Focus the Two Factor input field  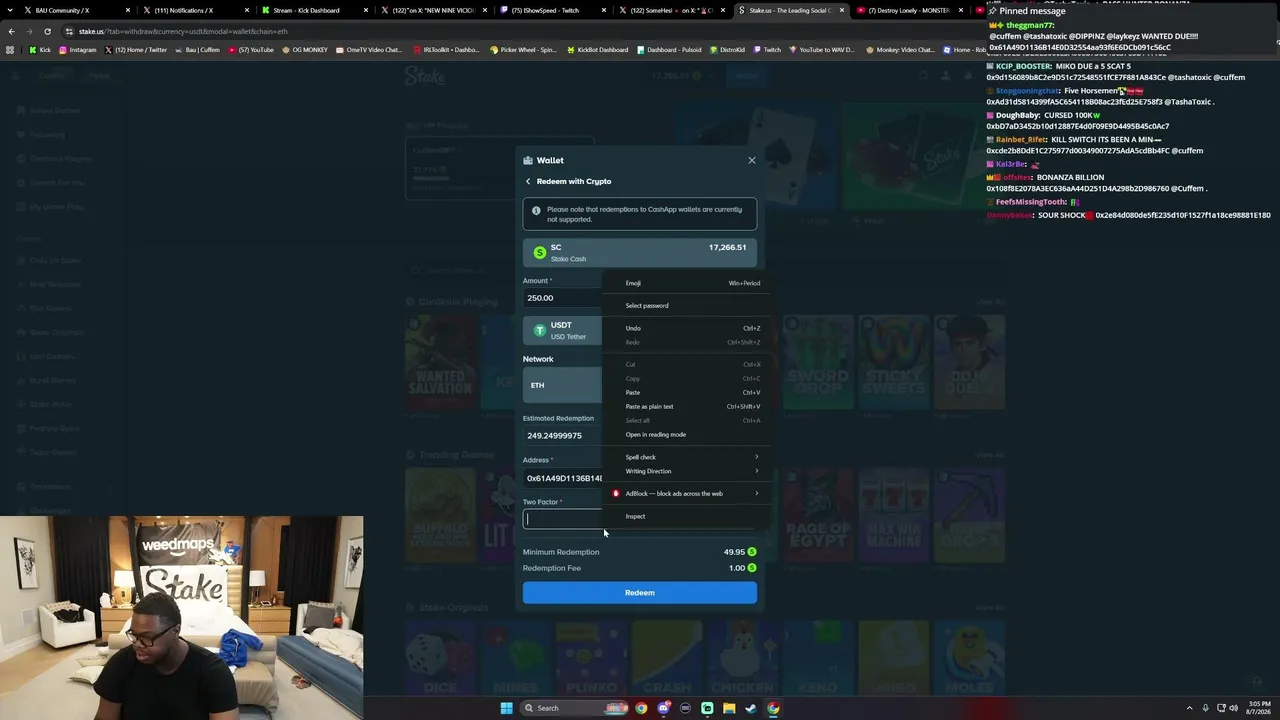(x=563, y=518)
